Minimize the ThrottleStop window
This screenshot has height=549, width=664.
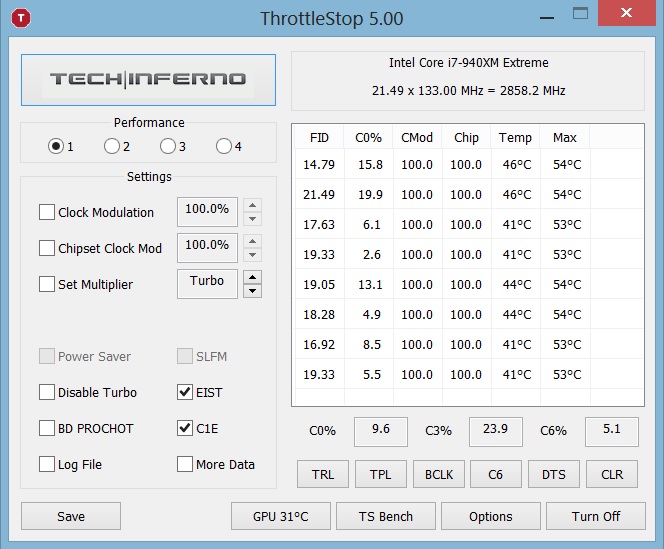547,18
